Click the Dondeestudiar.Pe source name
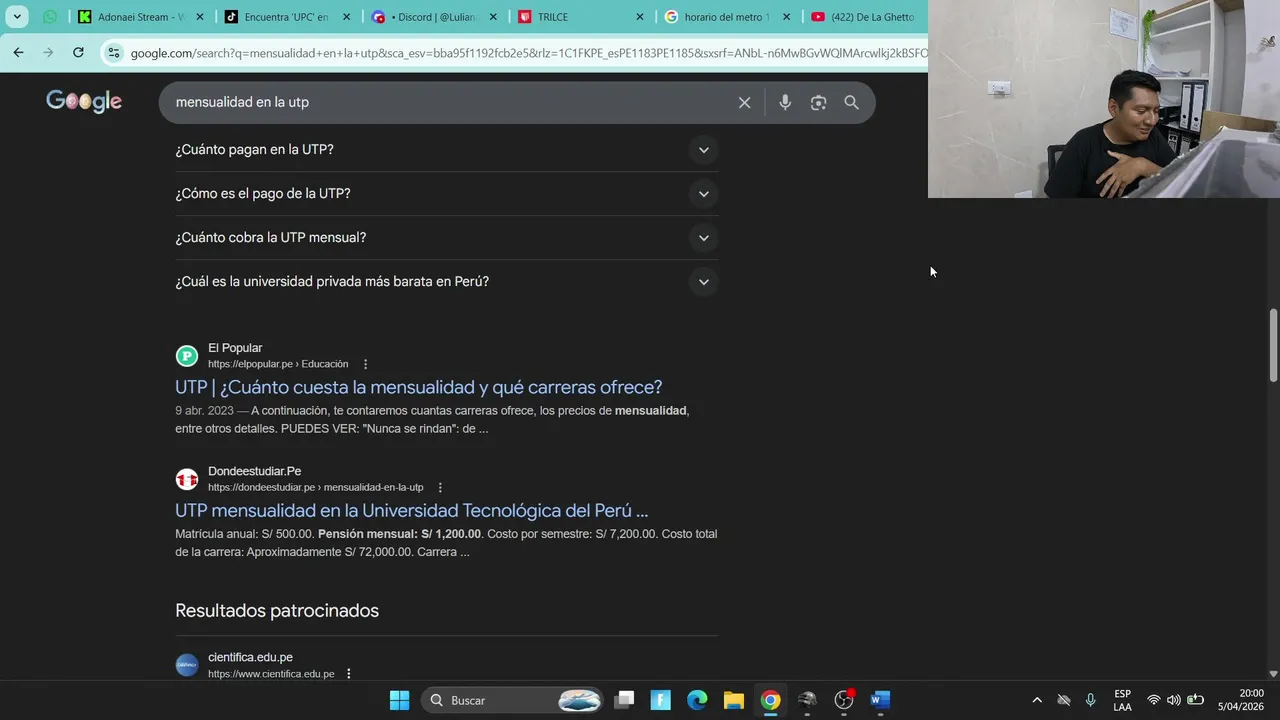Image resolution: width=1280 pixels, height=720 pixels. click(254, 471)
